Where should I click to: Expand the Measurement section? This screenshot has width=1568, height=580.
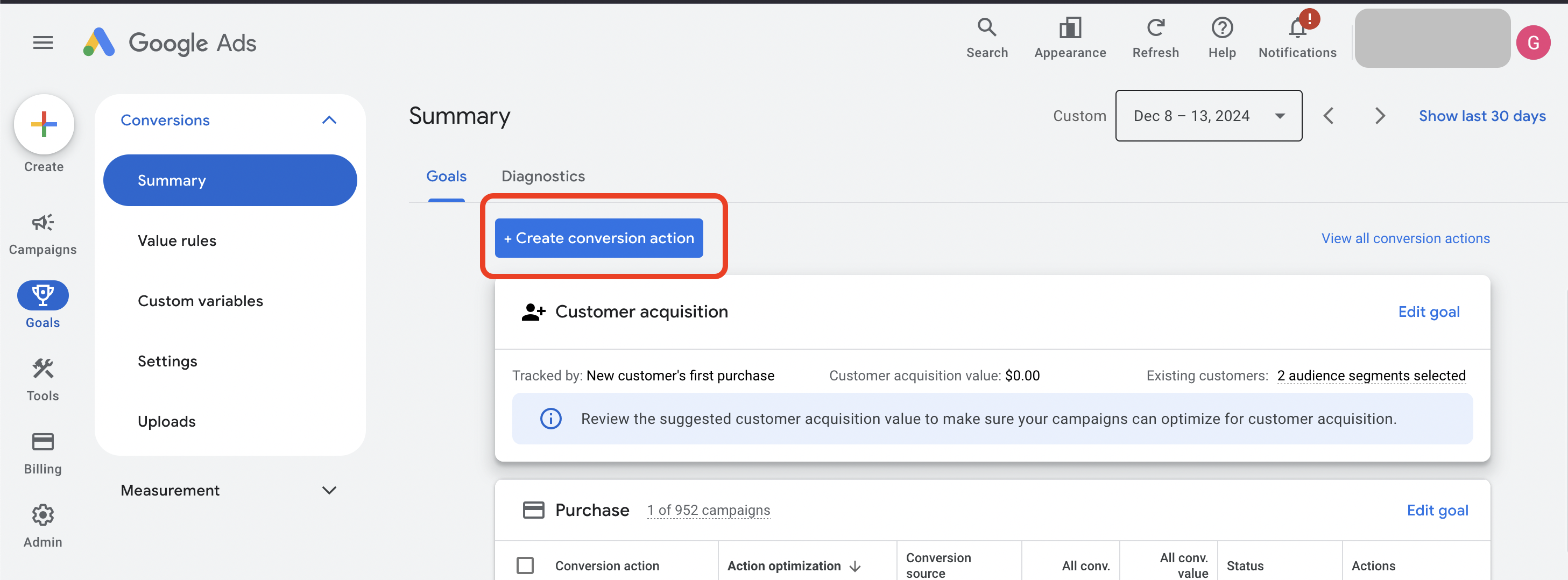tap(329, 491)
